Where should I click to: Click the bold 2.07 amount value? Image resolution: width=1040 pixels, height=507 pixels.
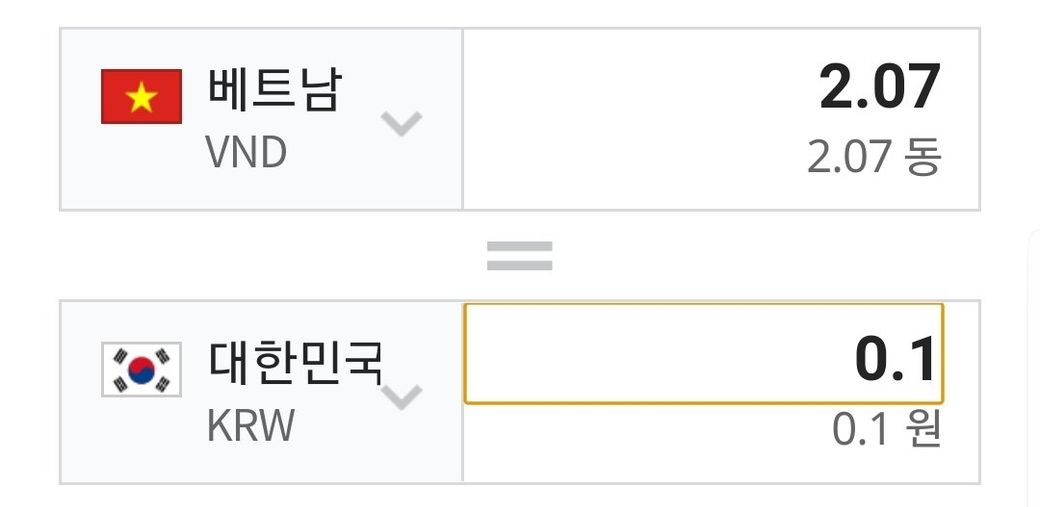[880, 87]
